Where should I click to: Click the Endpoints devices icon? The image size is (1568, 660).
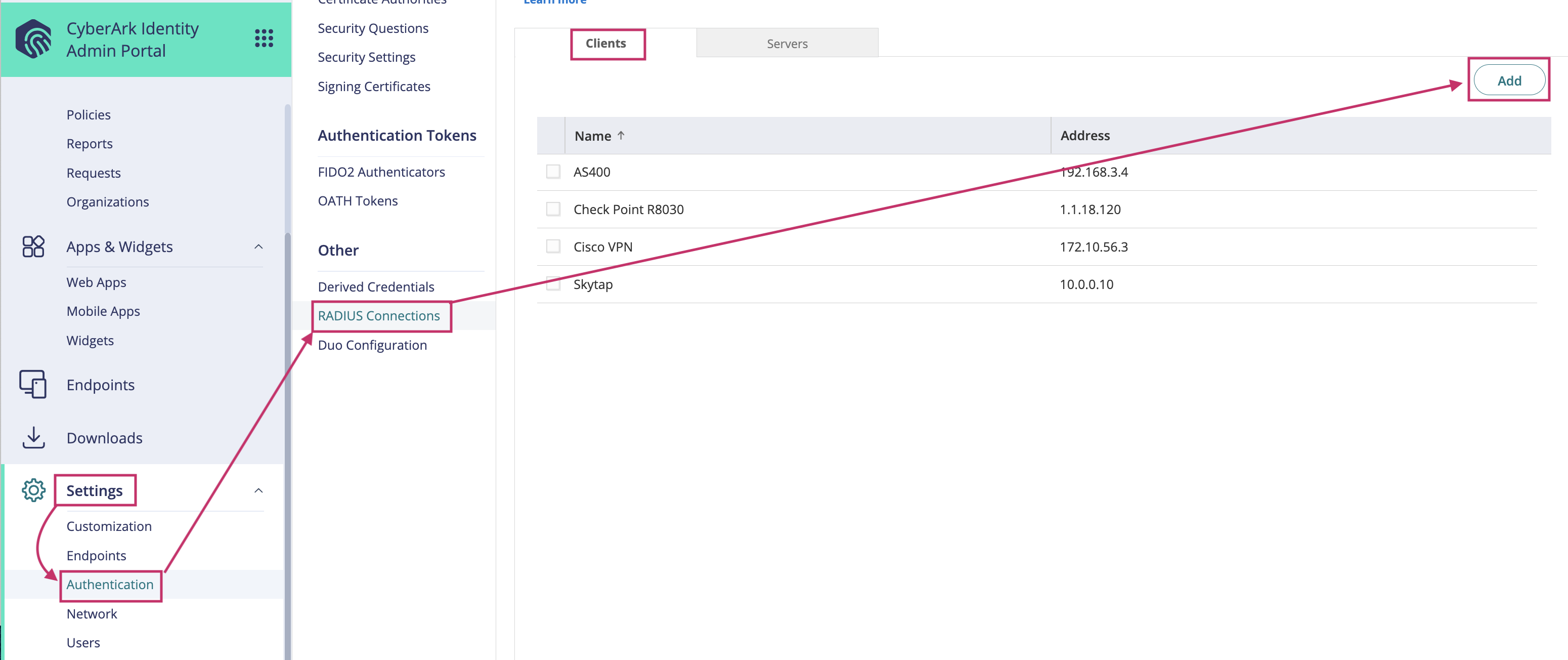coord(33,384)
